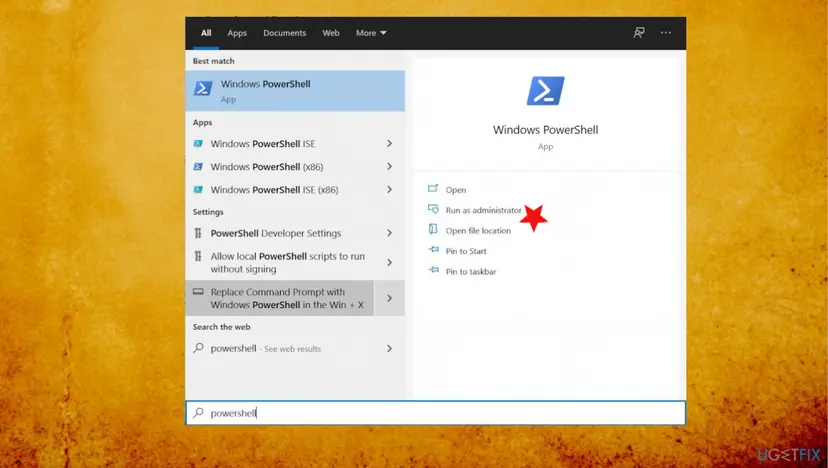Click the Pin to Start pin icon
This screenshot has width=828, height=468.
click(434, 249)
